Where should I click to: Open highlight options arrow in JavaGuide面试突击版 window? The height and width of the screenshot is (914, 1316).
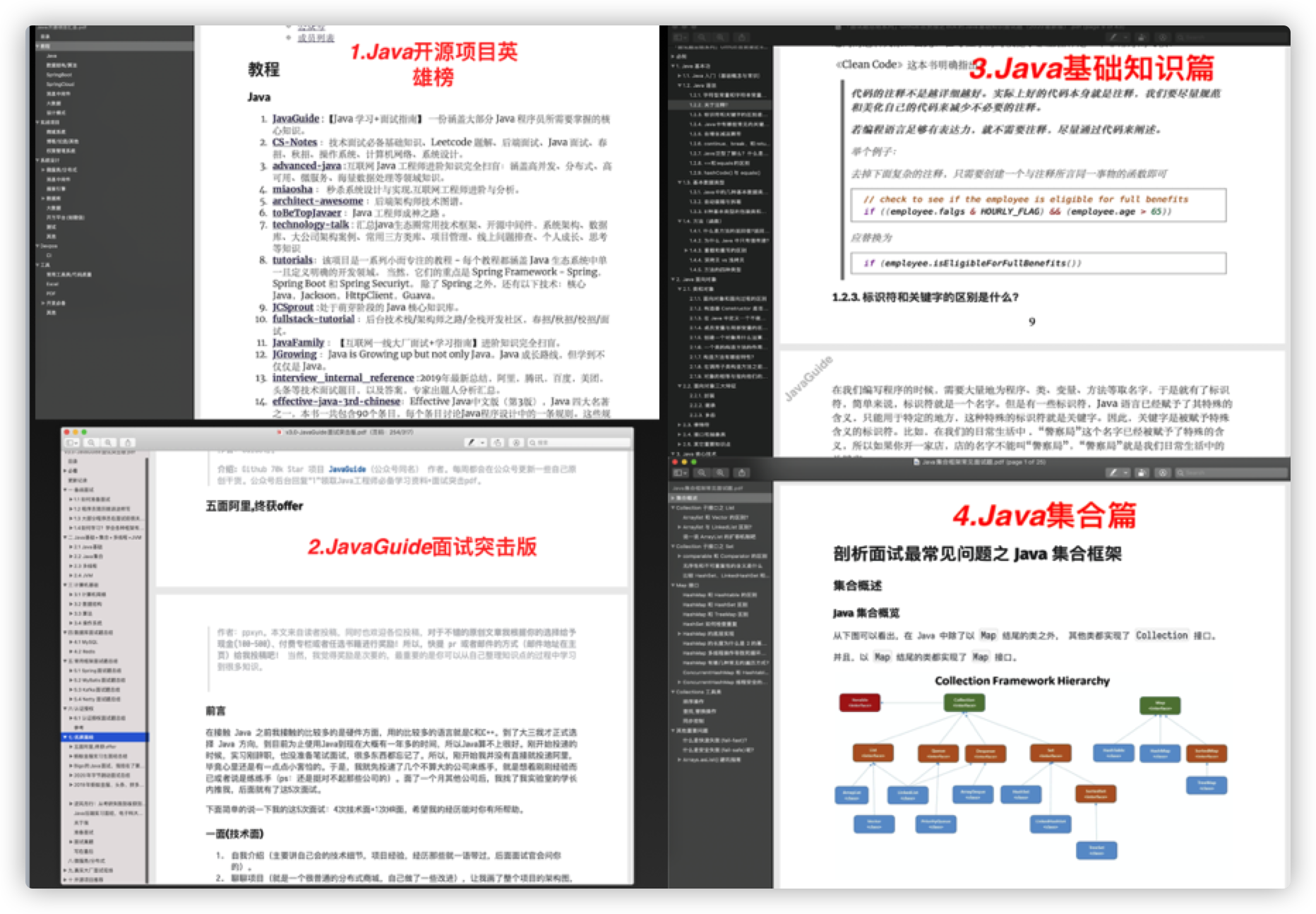[482, 443]
